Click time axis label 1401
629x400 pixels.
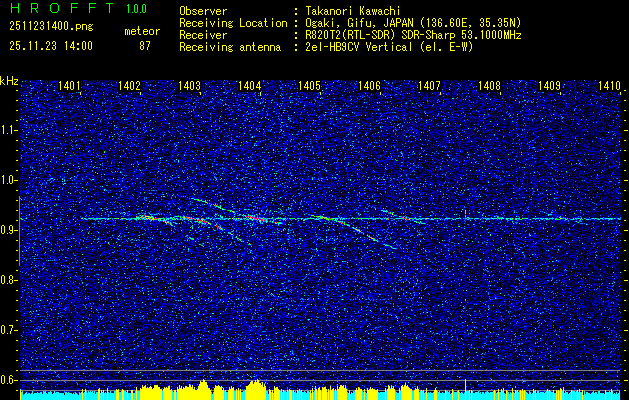click(69, 85)
